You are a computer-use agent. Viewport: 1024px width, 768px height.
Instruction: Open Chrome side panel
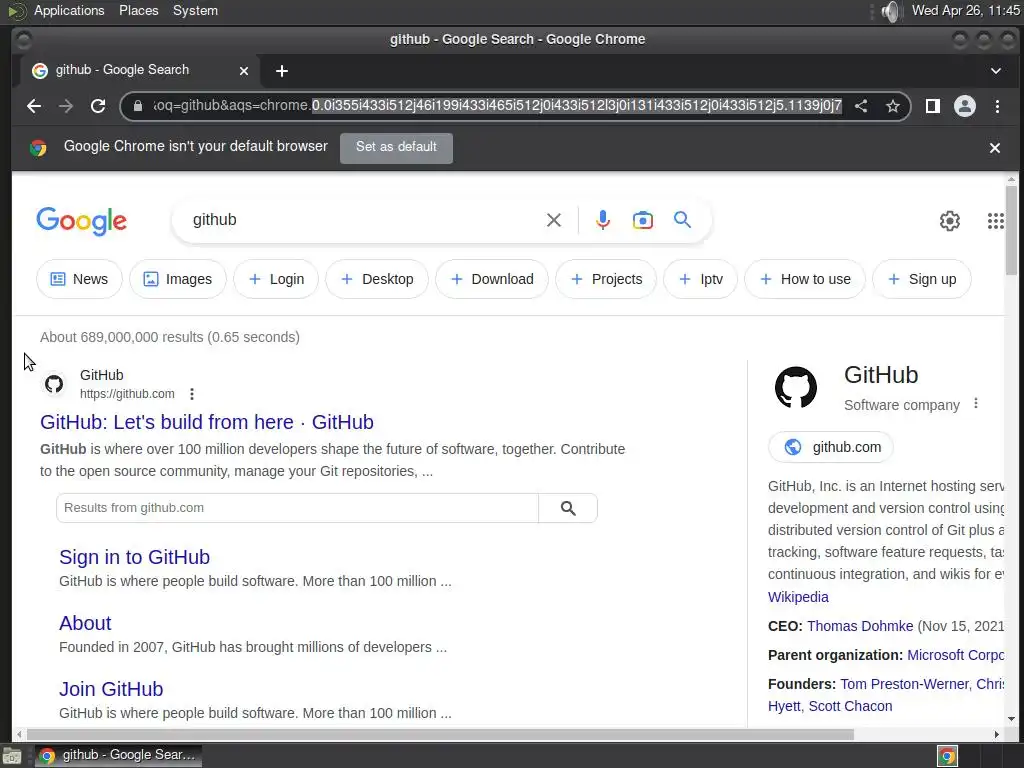tap(933, 106)
